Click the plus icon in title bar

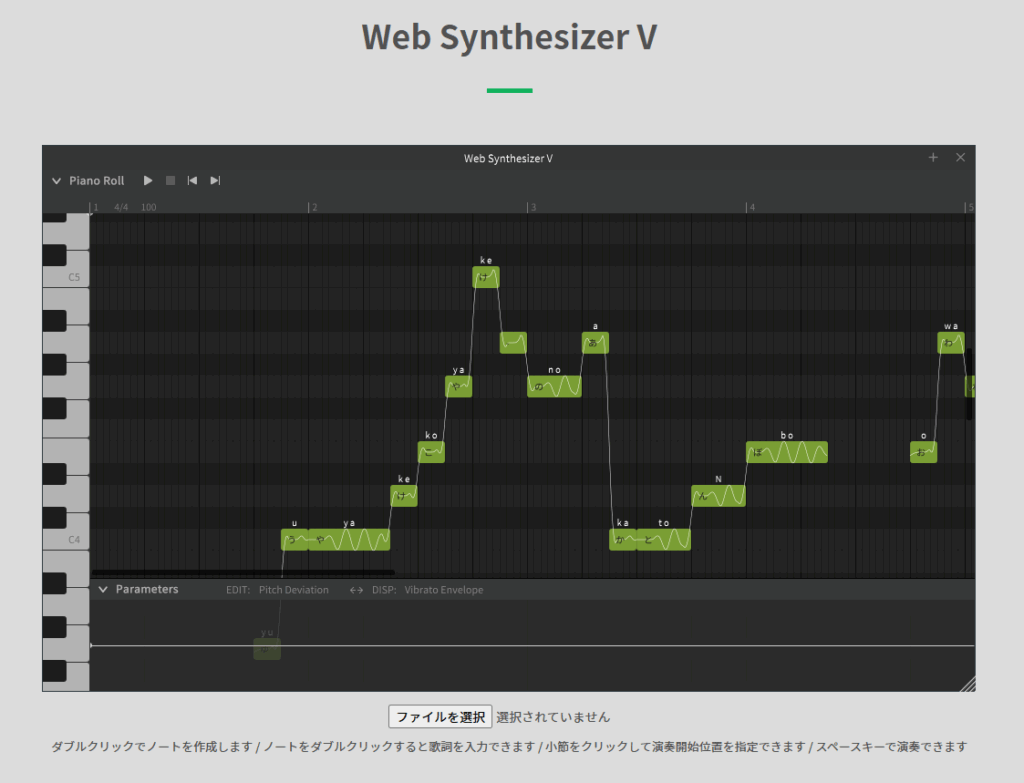click(x=933, y=157)
